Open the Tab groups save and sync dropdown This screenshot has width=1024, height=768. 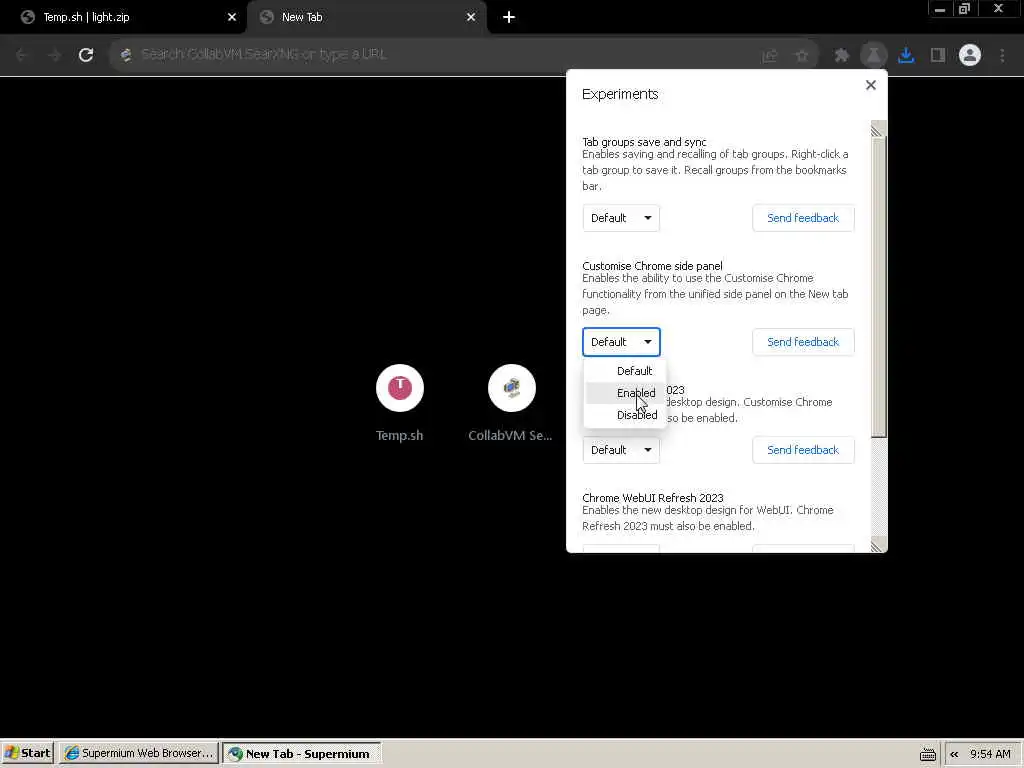[x=621, y=218]
